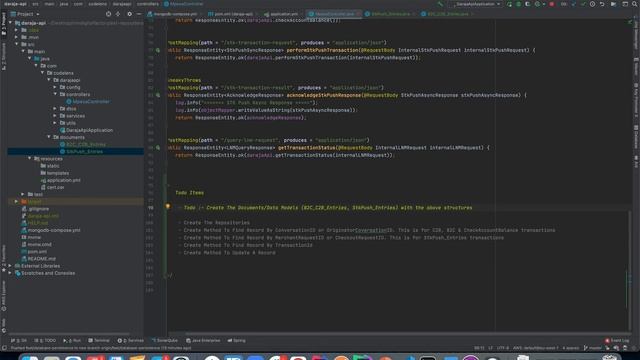Select README.md file in project tree
Viewport: 640px width, 360px height.
[38, 259]
